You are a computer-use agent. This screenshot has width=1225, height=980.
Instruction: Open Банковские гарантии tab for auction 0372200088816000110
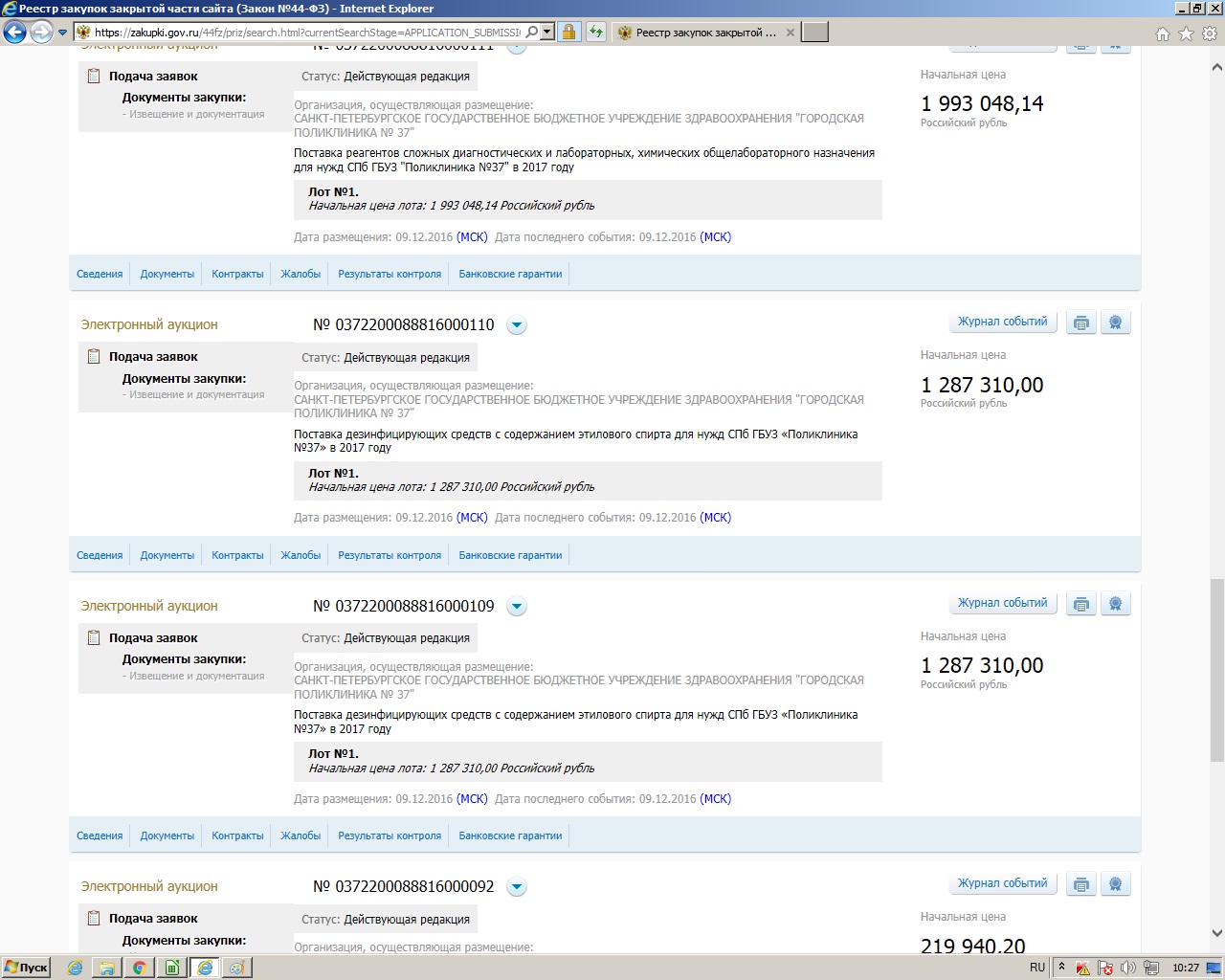511,555
